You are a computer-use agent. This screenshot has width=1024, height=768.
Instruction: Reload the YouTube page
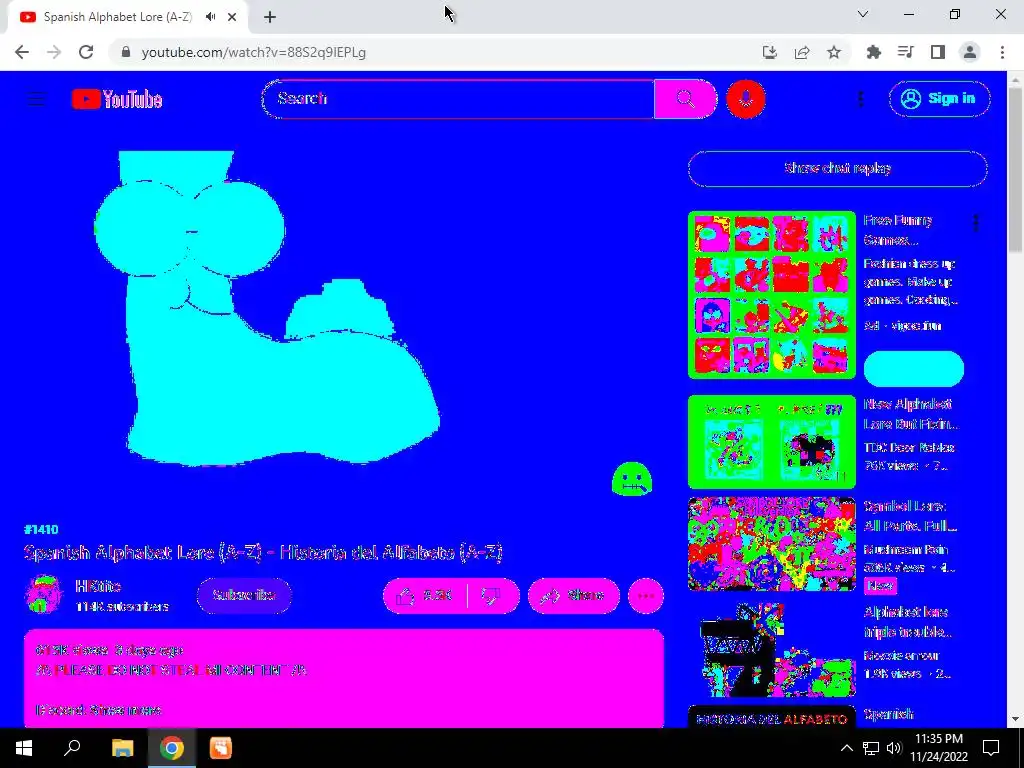coord(86,52)
